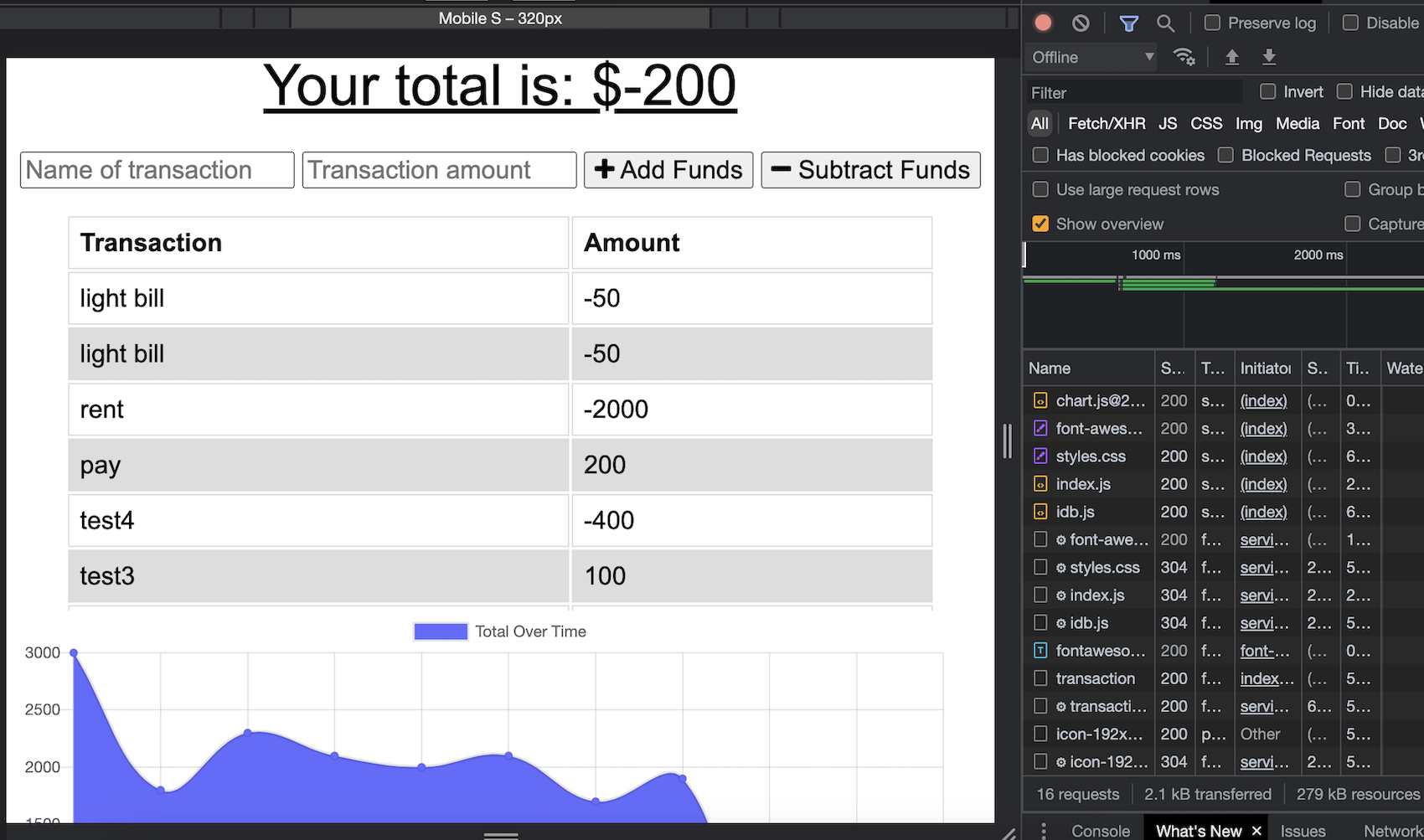This screenshot has width=1424, height=840.
Task: Stop recording network log
Action: [x=1042, y=23]
